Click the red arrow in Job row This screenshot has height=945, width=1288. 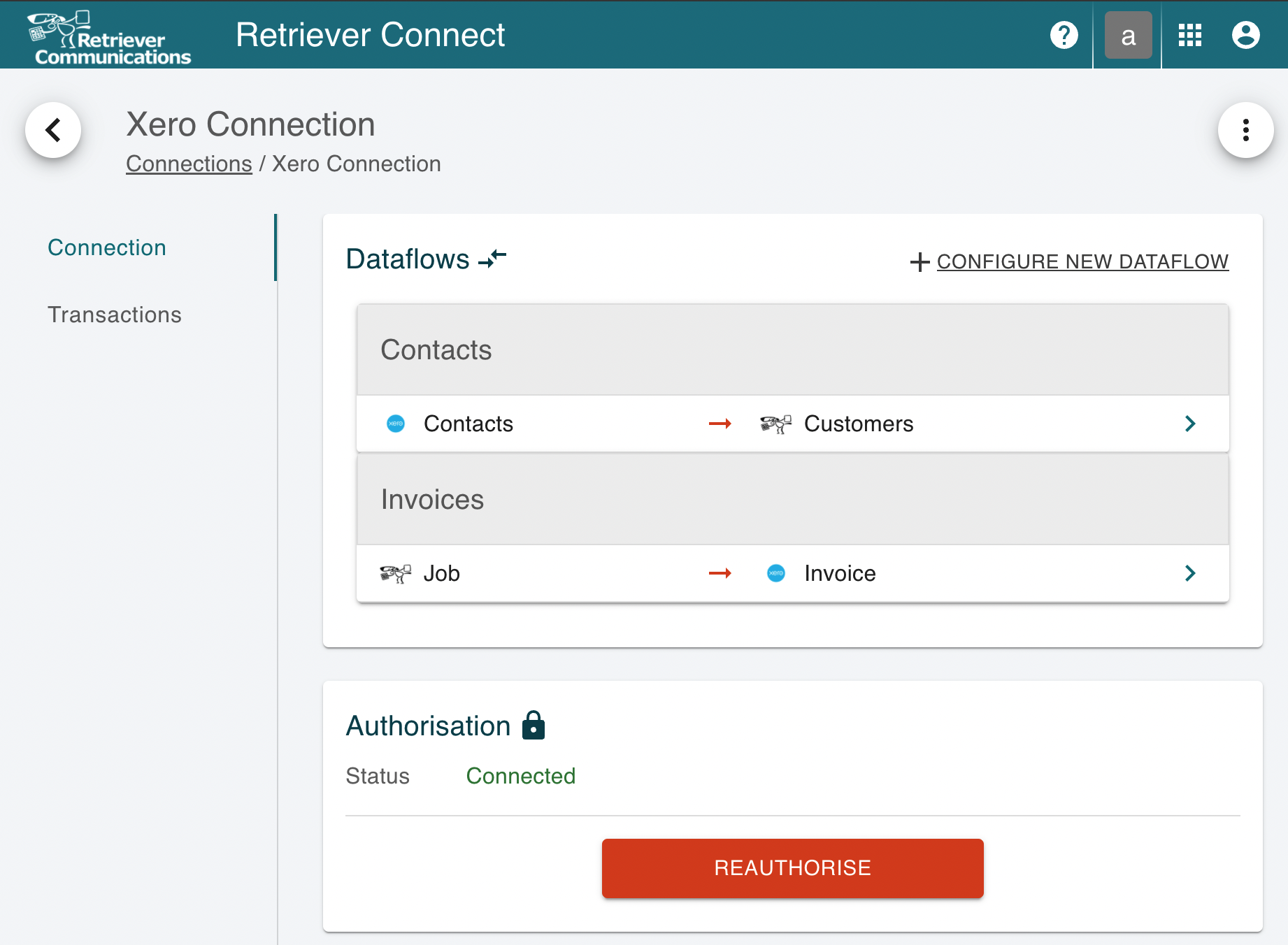(720, 573)
